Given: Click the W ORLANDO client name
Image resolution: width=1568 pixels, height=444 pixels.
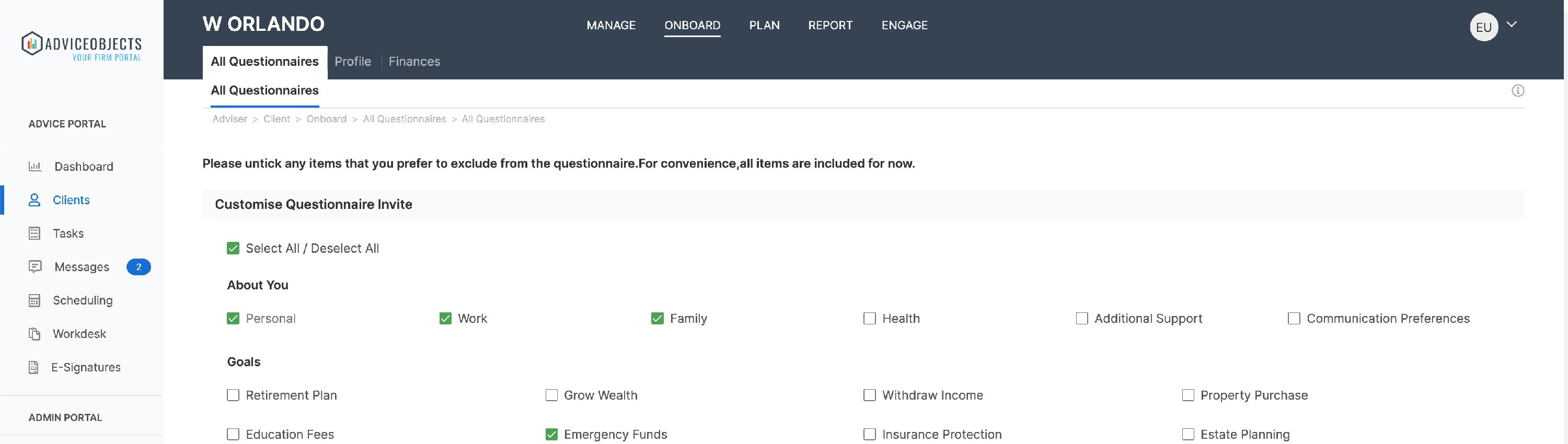Looking at the screenshot, I should click(263, 24).
